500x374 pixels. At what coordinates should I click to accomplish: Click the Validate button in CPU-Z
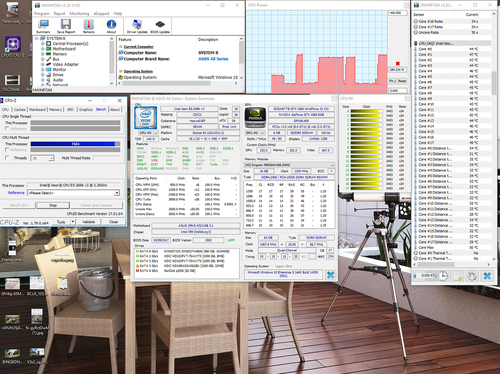[x=88, y=222]
